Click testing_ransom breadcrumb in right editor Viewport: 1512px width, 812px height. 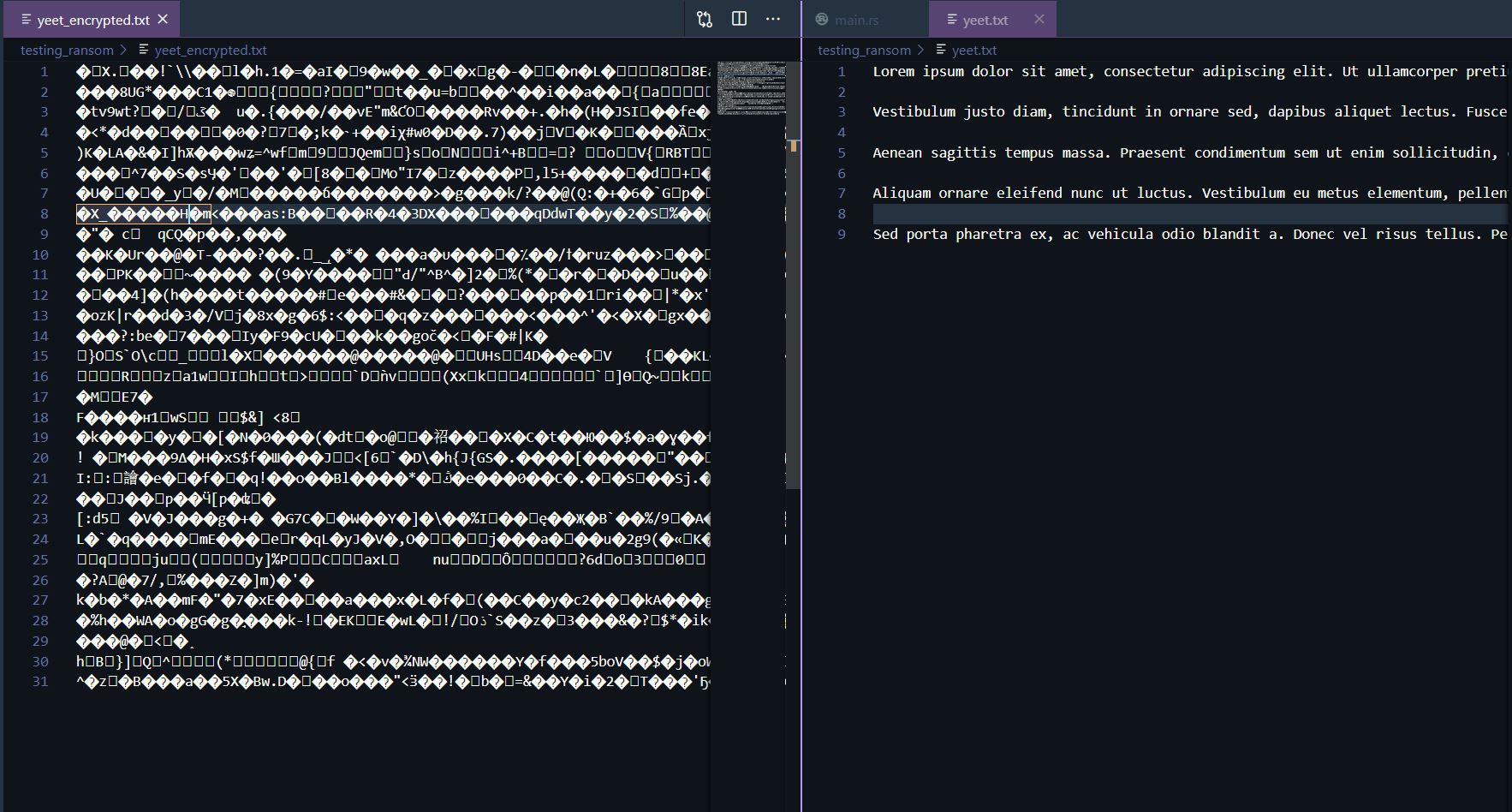click(864, 50)
